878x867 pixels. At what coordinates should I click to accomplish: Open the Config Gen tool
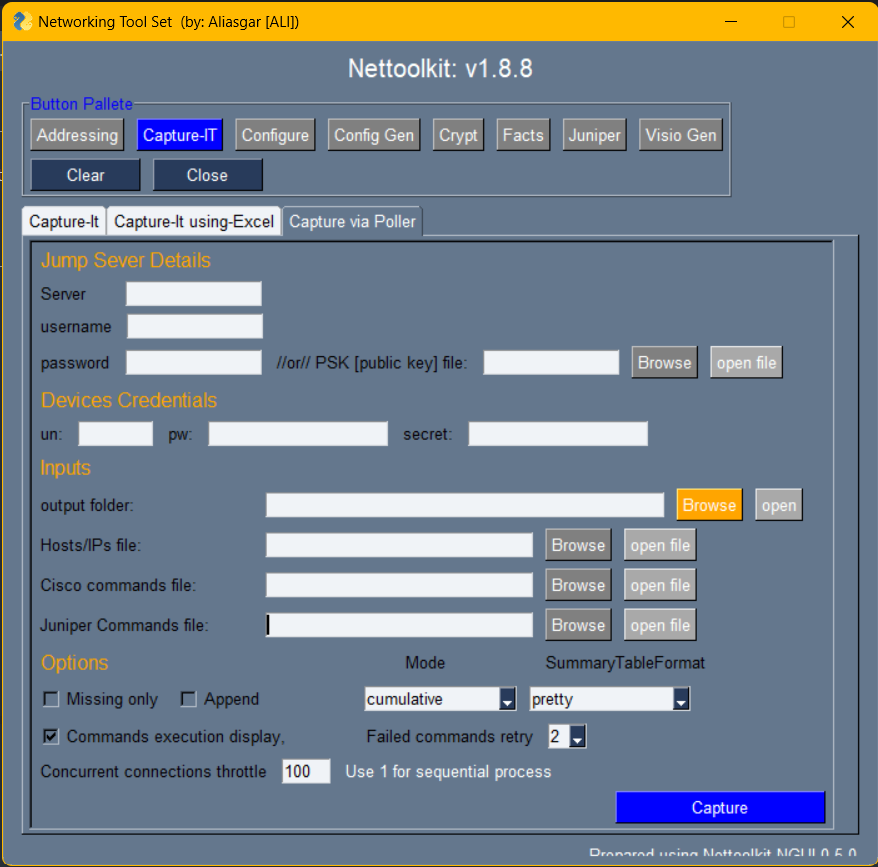tap(374, 135)
